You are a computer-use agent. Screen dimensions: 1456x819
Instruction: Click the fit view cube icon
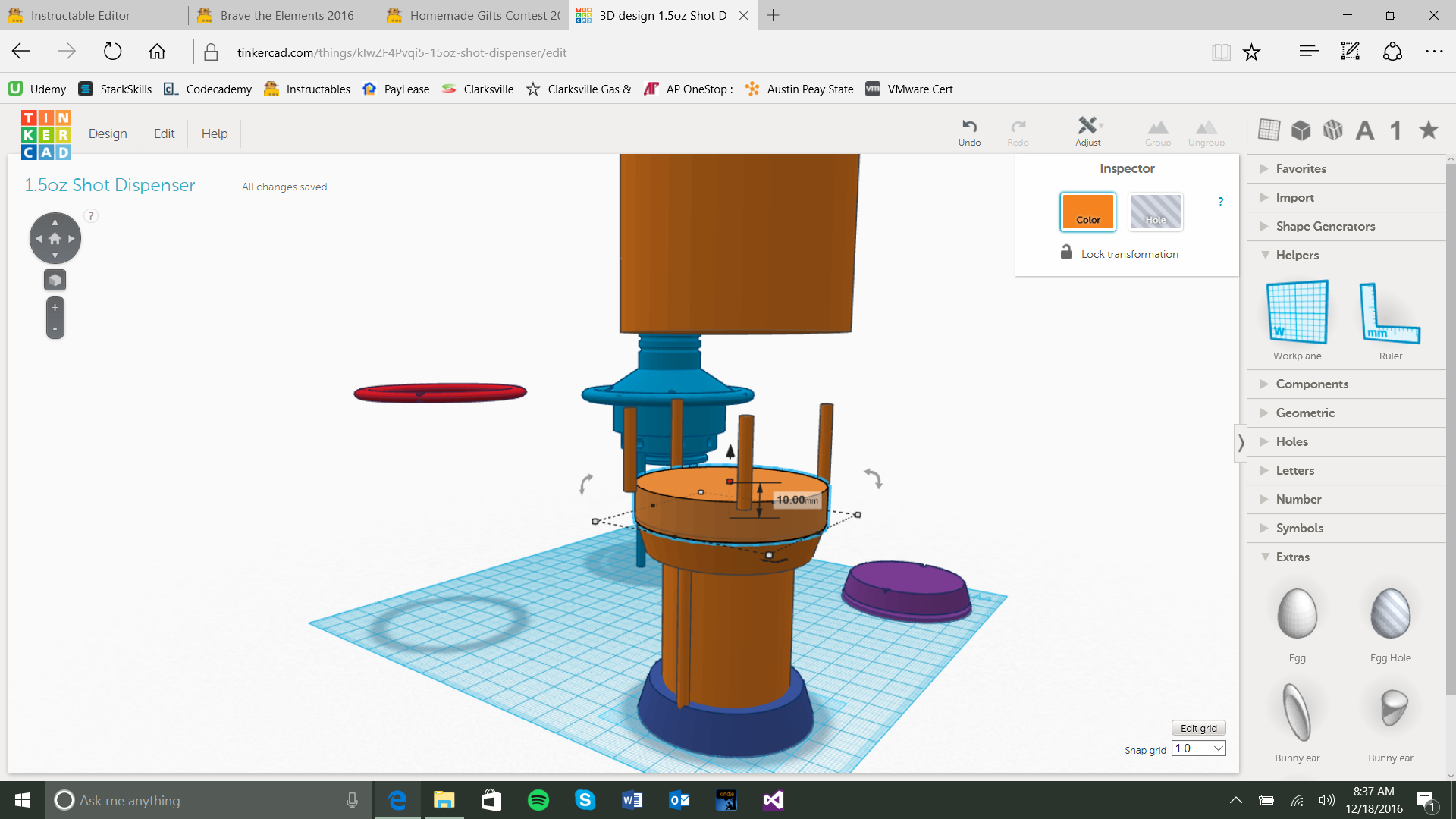pyautogui.click(x=55, y=281)
